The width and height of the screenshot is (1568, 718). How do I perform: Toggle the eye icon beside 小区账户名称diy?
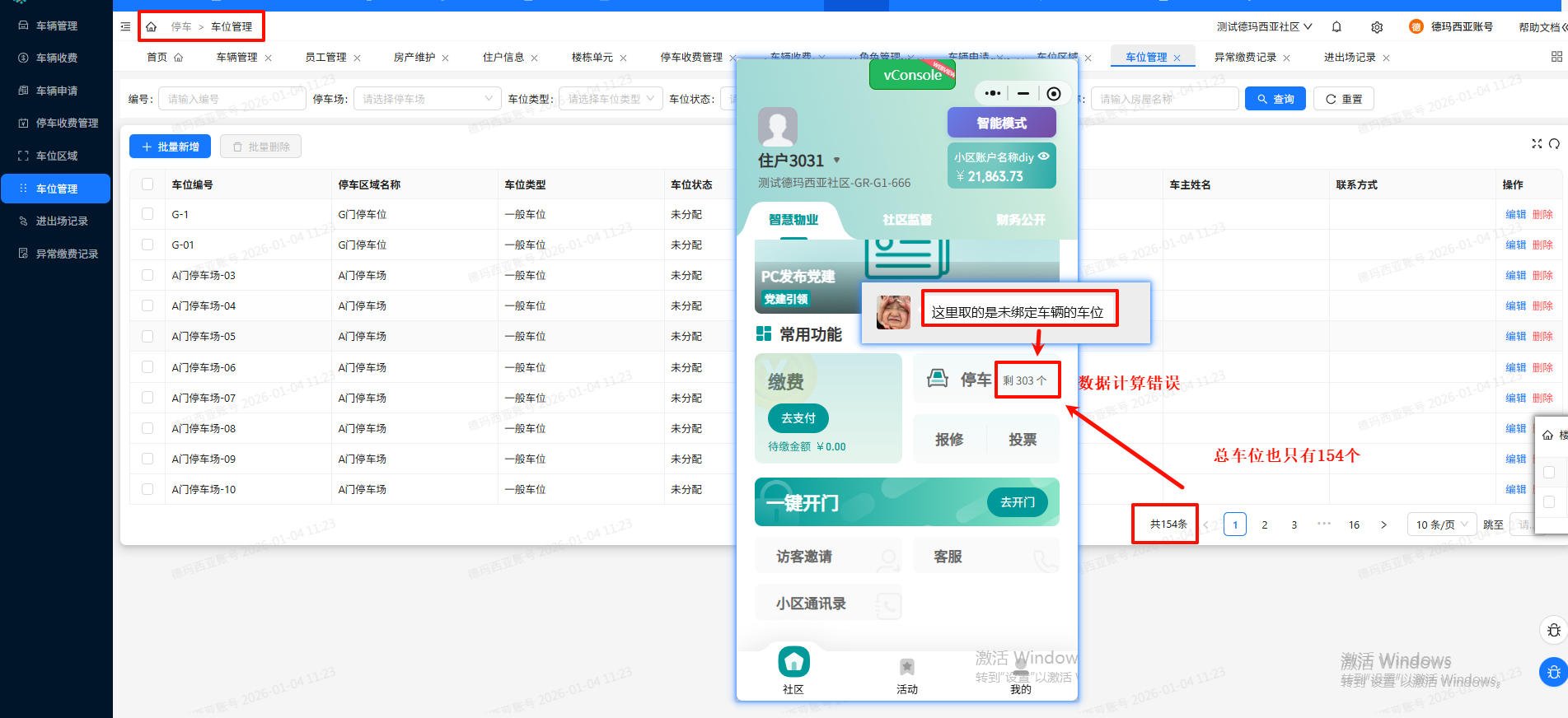pos(1044,156)
